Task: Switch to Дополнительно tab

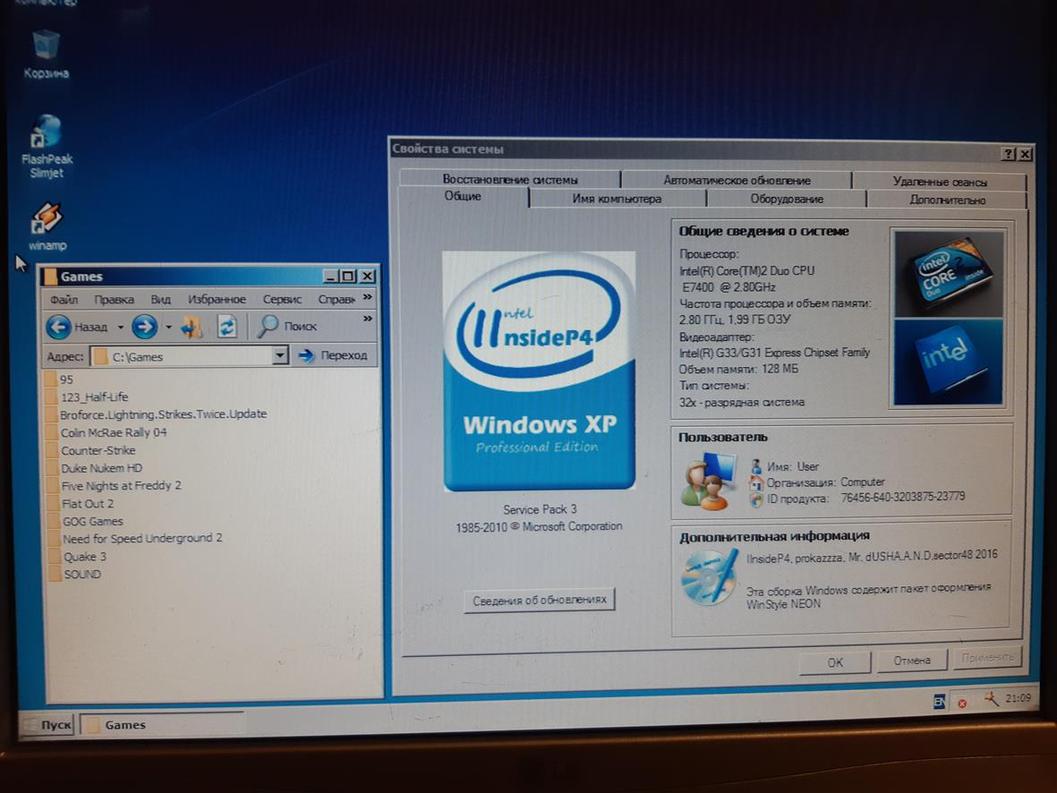Action: point(946,200)
